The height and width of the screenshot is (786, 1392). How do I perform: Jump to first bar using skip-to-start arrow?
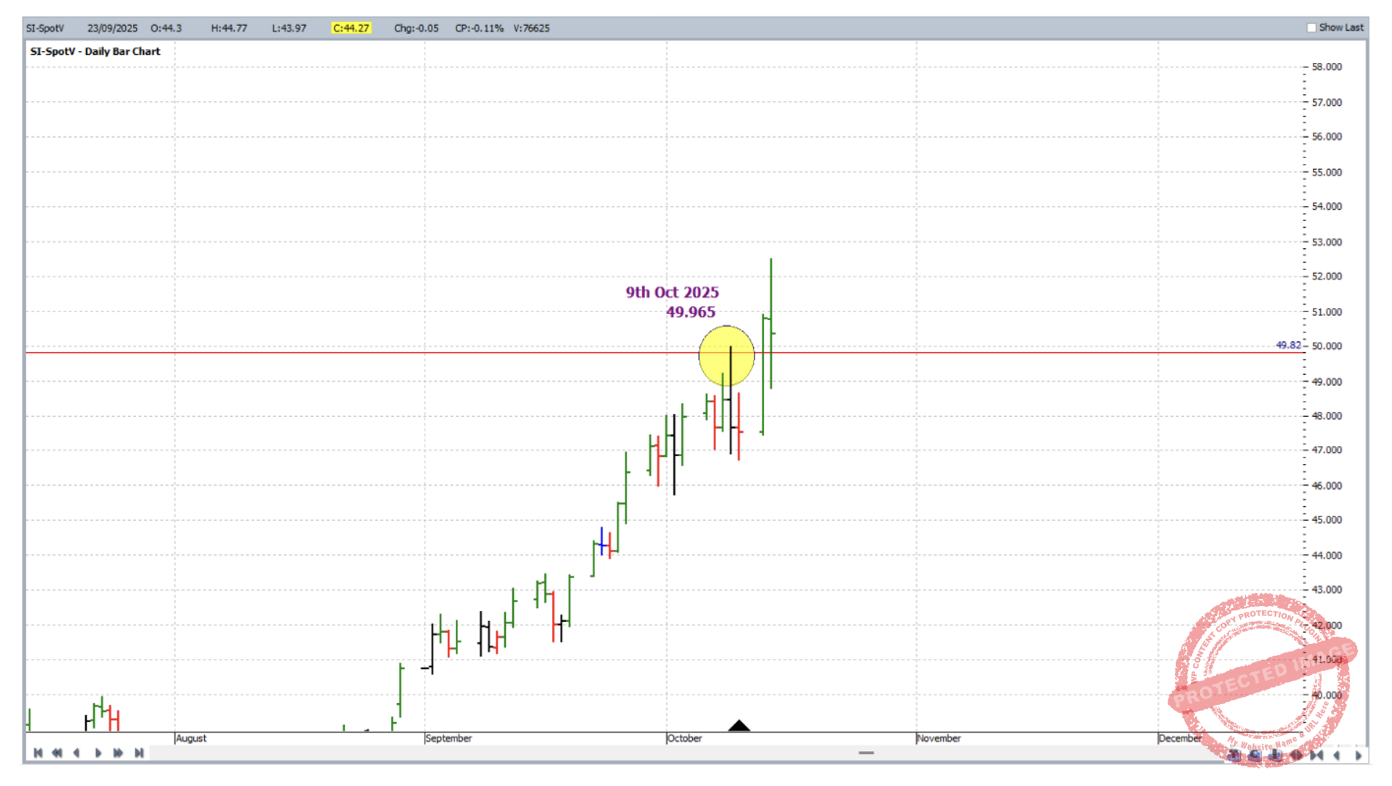coord(37,753)
